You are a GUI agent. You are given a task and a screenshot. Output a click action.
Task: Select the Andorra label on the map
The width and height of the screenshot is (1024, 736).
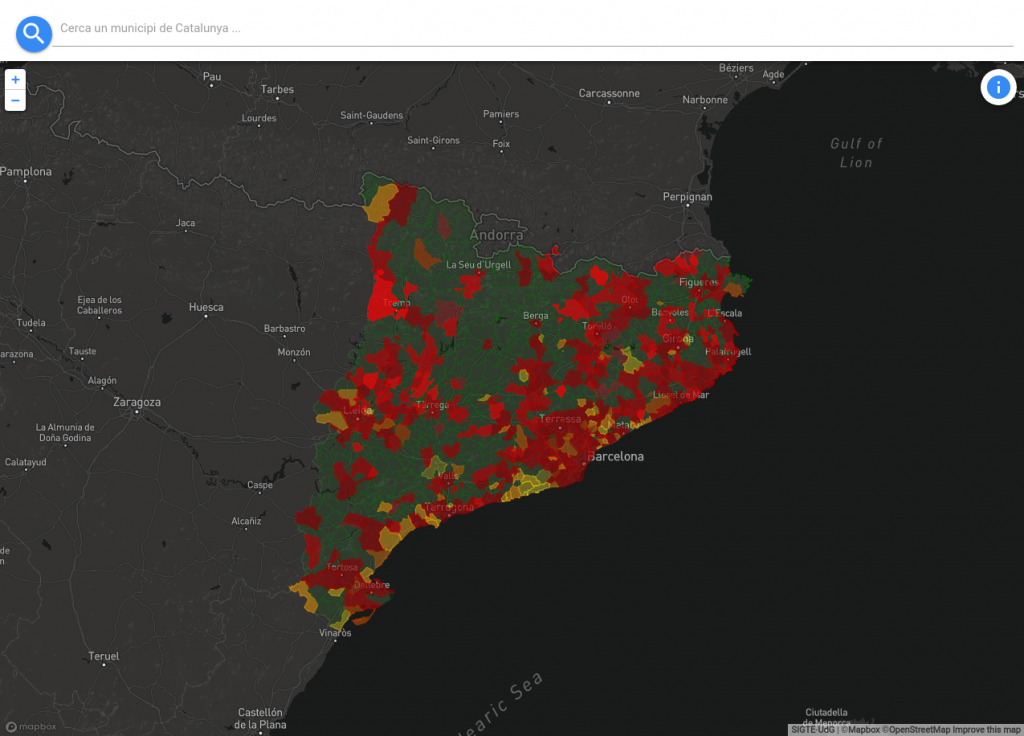pos(496,235)
